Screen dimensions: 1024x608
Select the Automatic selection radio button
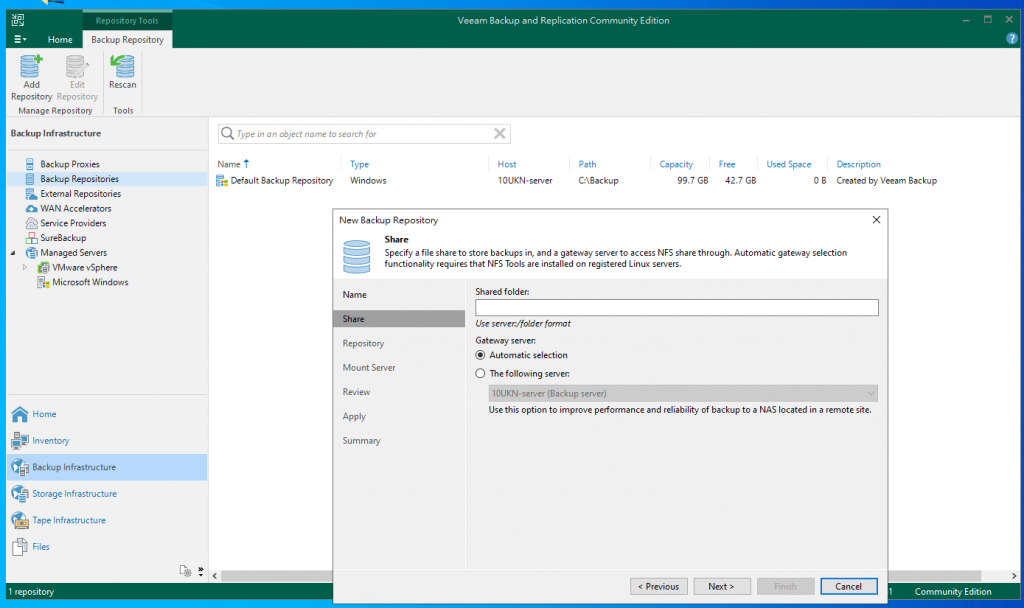click(481, 355)
